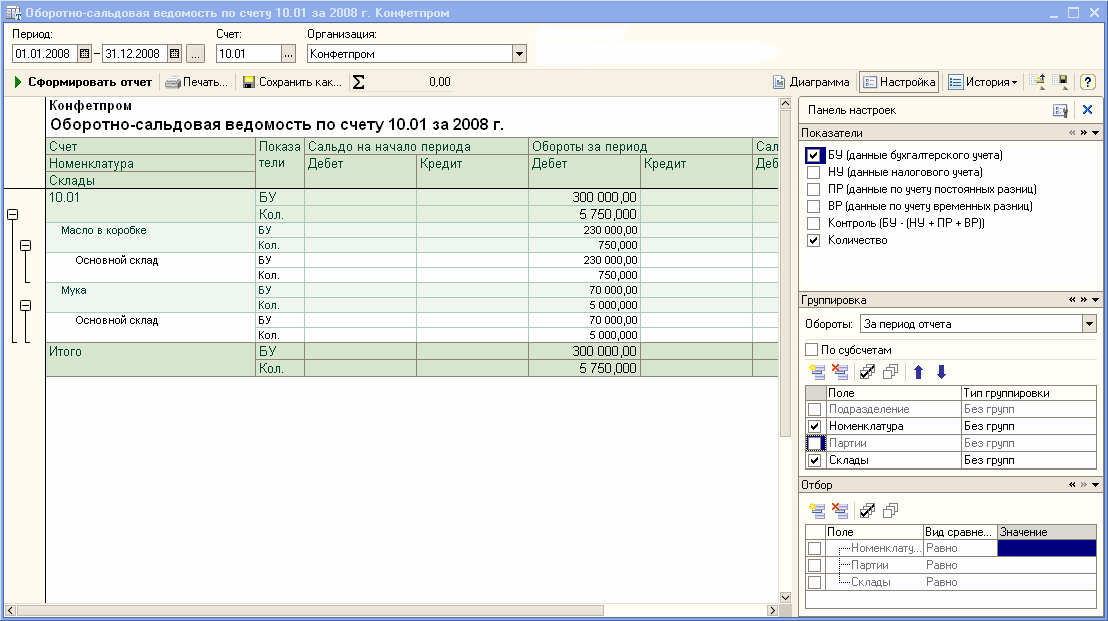The height and width of the screenshot is (621, 1108).
Task: Toggle БУ (данные бухгалтерского учета) checkbox
Action: tap(814, 155)
